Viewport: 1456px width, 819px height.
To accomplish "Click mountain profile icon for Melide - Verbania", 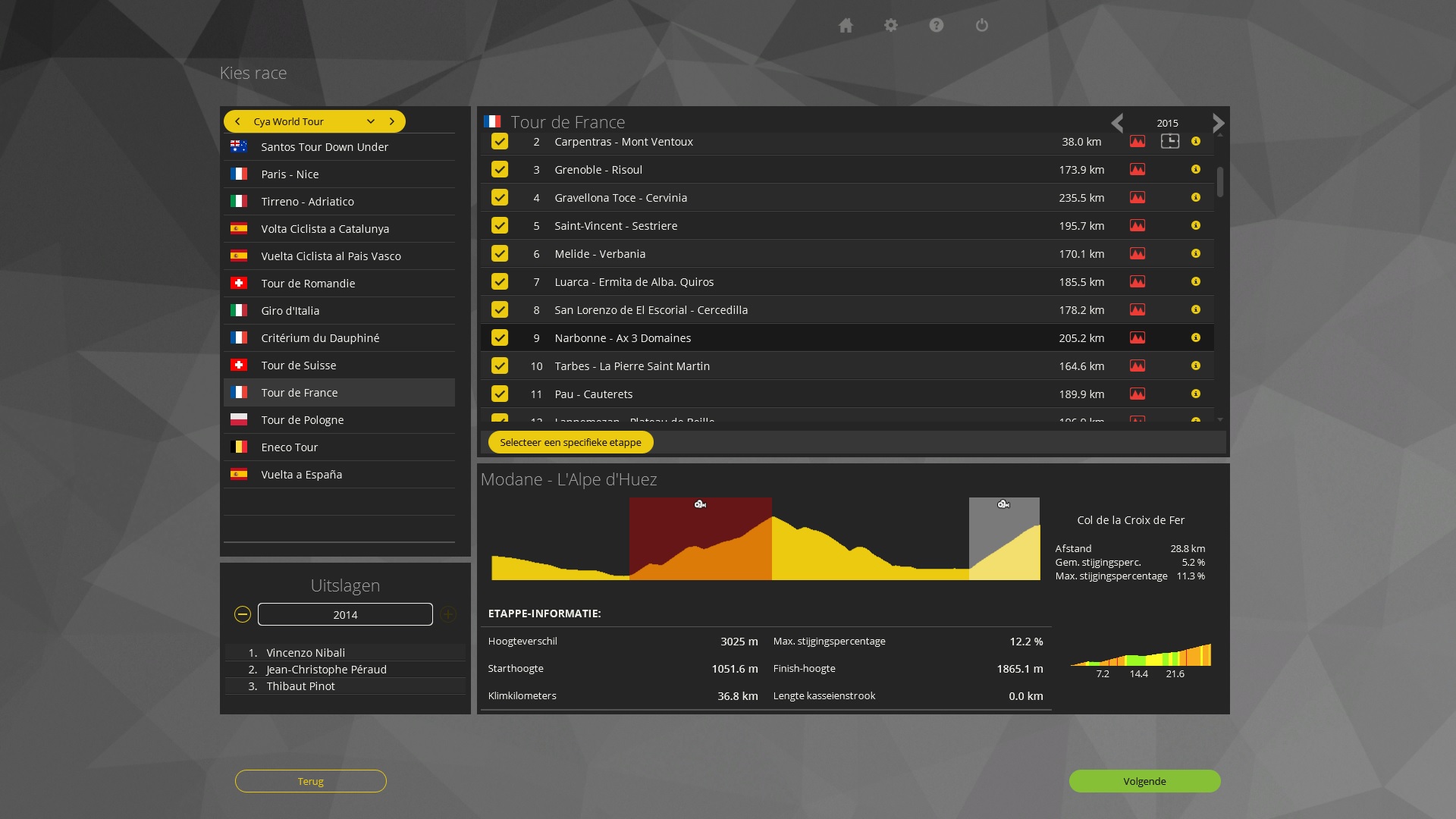I will click(x=1137, y=254).
